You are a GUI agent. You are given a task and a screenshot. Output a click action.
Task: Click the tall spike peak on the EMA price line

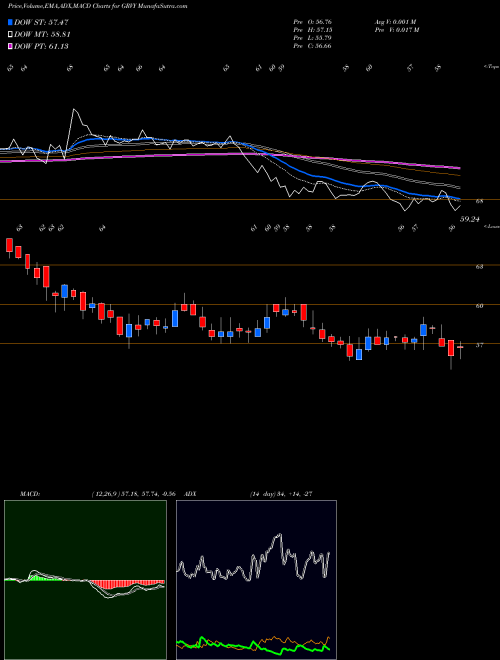coord(74,110)
